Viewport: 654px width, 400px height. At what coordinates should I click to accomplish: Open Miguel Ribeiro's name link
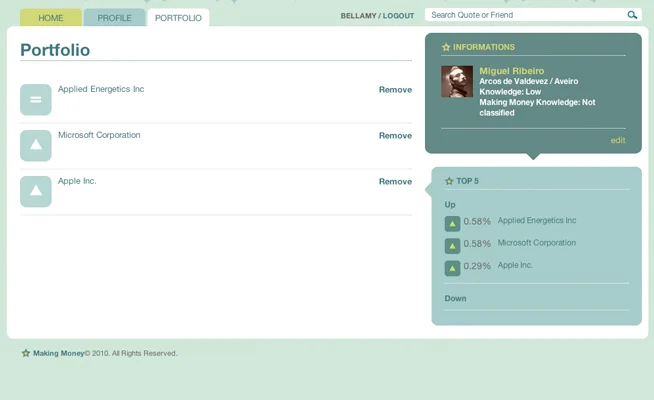512,71
